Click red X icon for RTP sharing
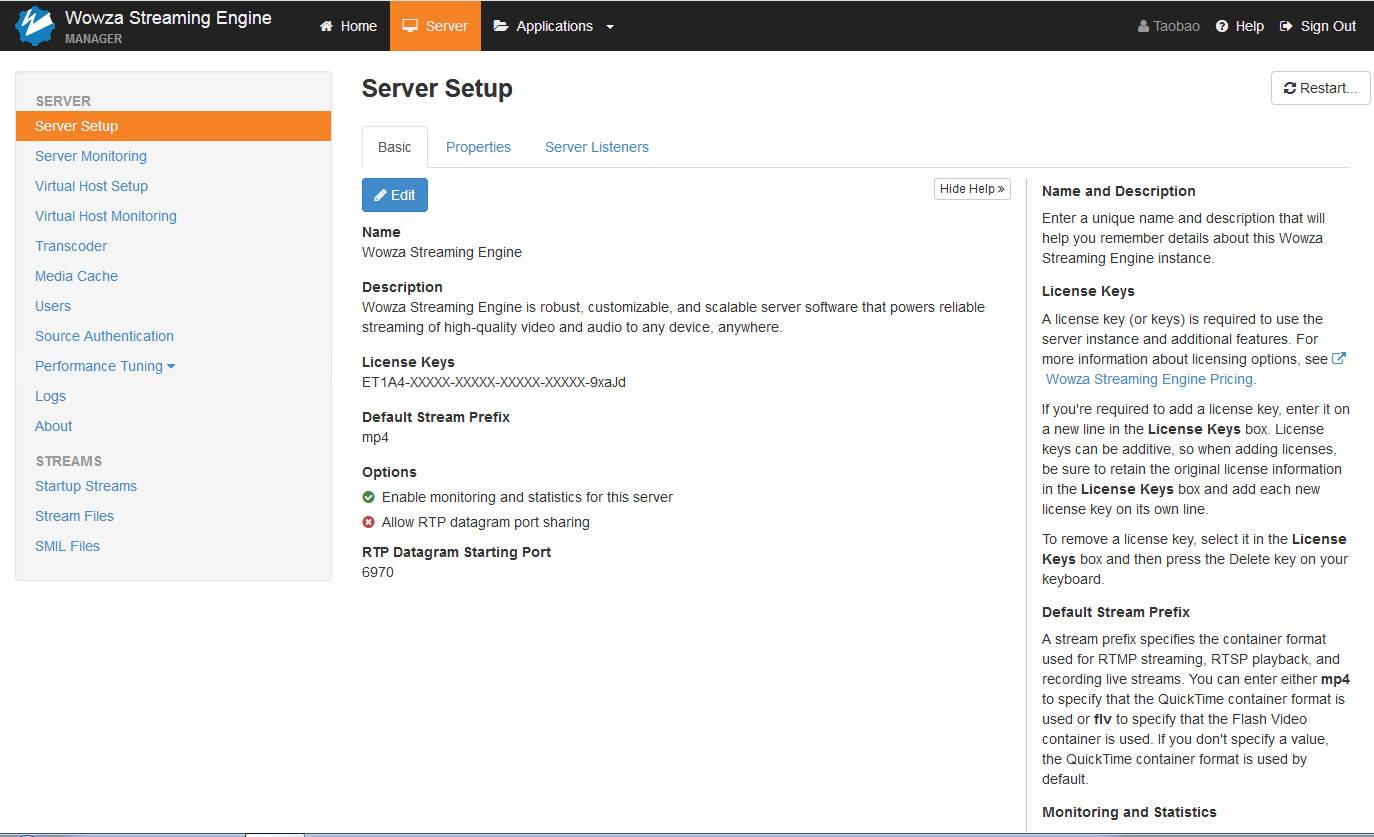The width and height of the screenshot is (1374, 837). 368,522
